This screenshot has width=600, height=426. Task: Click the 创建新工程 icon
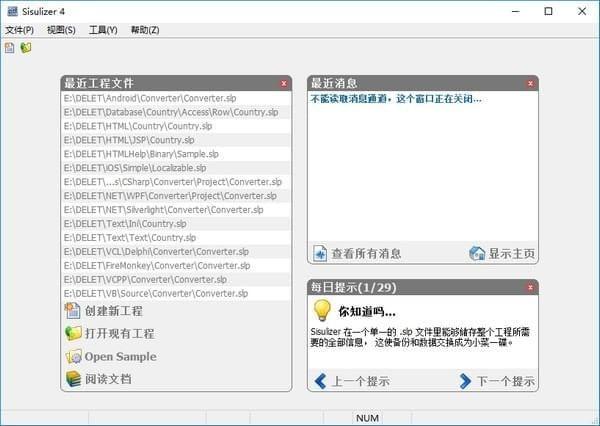(72, 311)
